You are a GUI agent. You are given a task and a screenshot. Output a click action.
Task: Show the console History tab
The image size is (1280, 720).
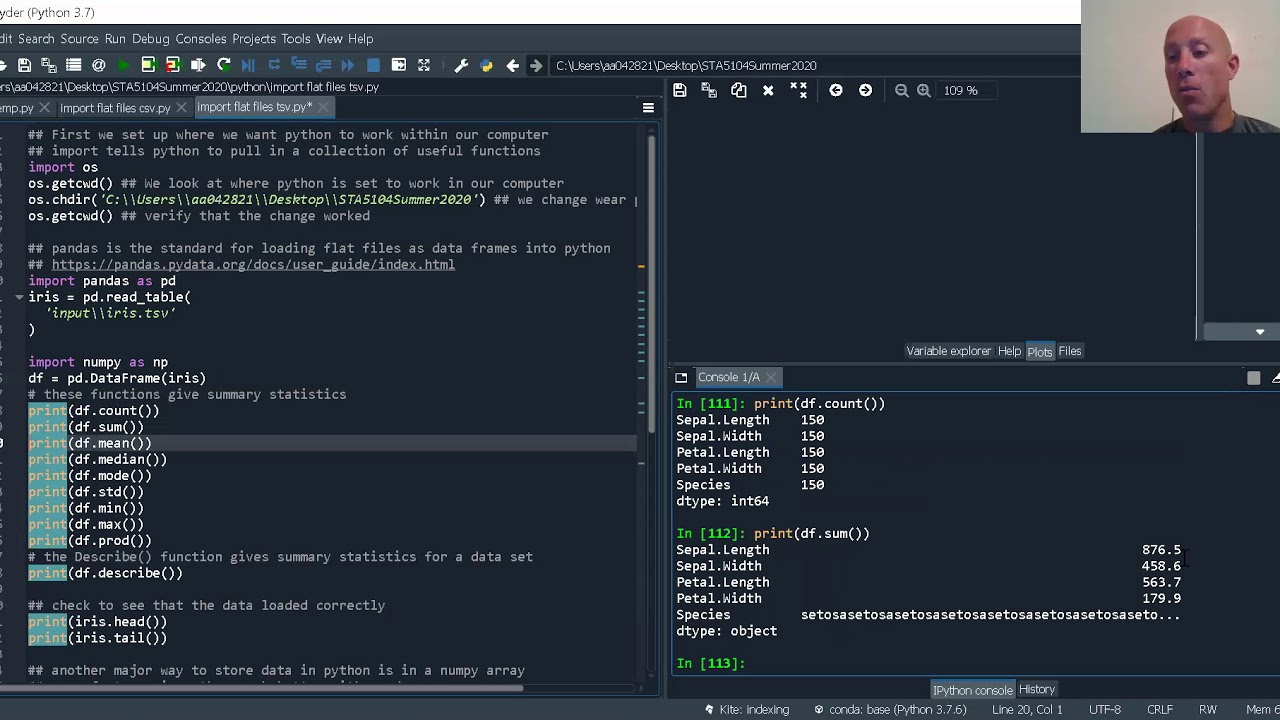tap(1037, 689)
